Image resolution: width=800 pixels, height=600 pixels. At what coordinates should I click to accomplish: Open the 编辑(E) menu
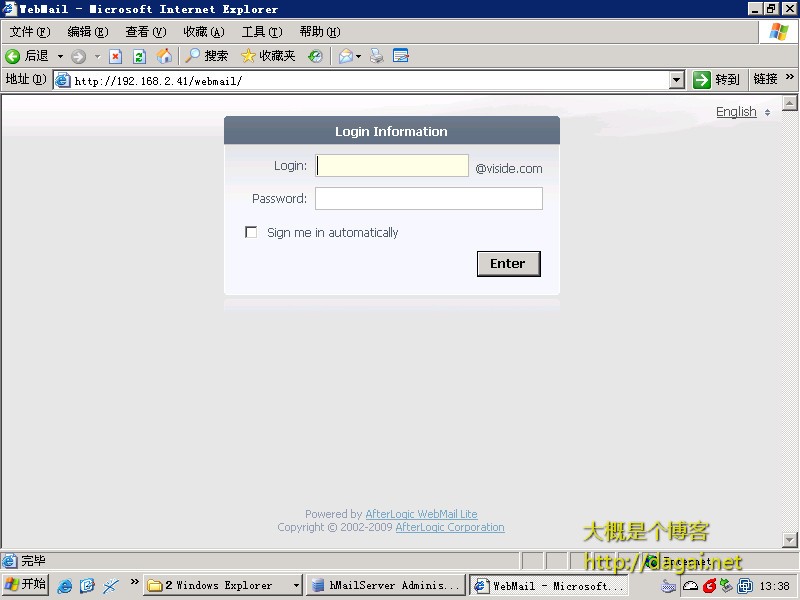coord(88,32)
